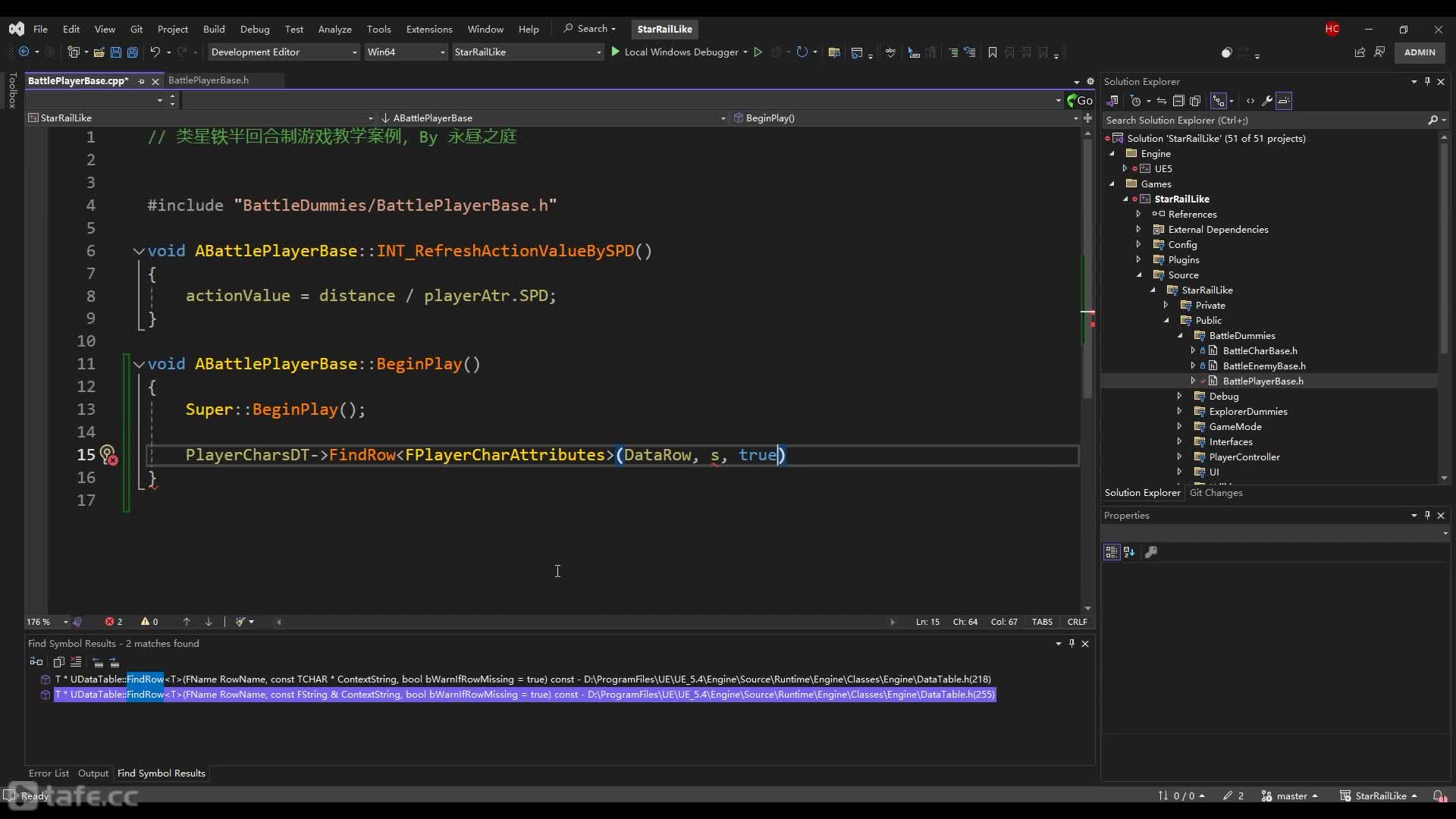
Task: Click Switch Views icon in Solution Explorer
Action: 1112,100
